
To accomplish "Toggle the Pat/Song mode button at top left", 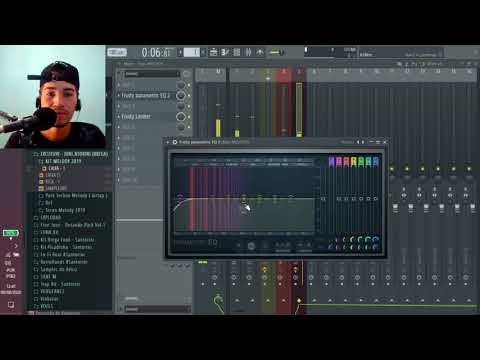I will click(117, 52).
